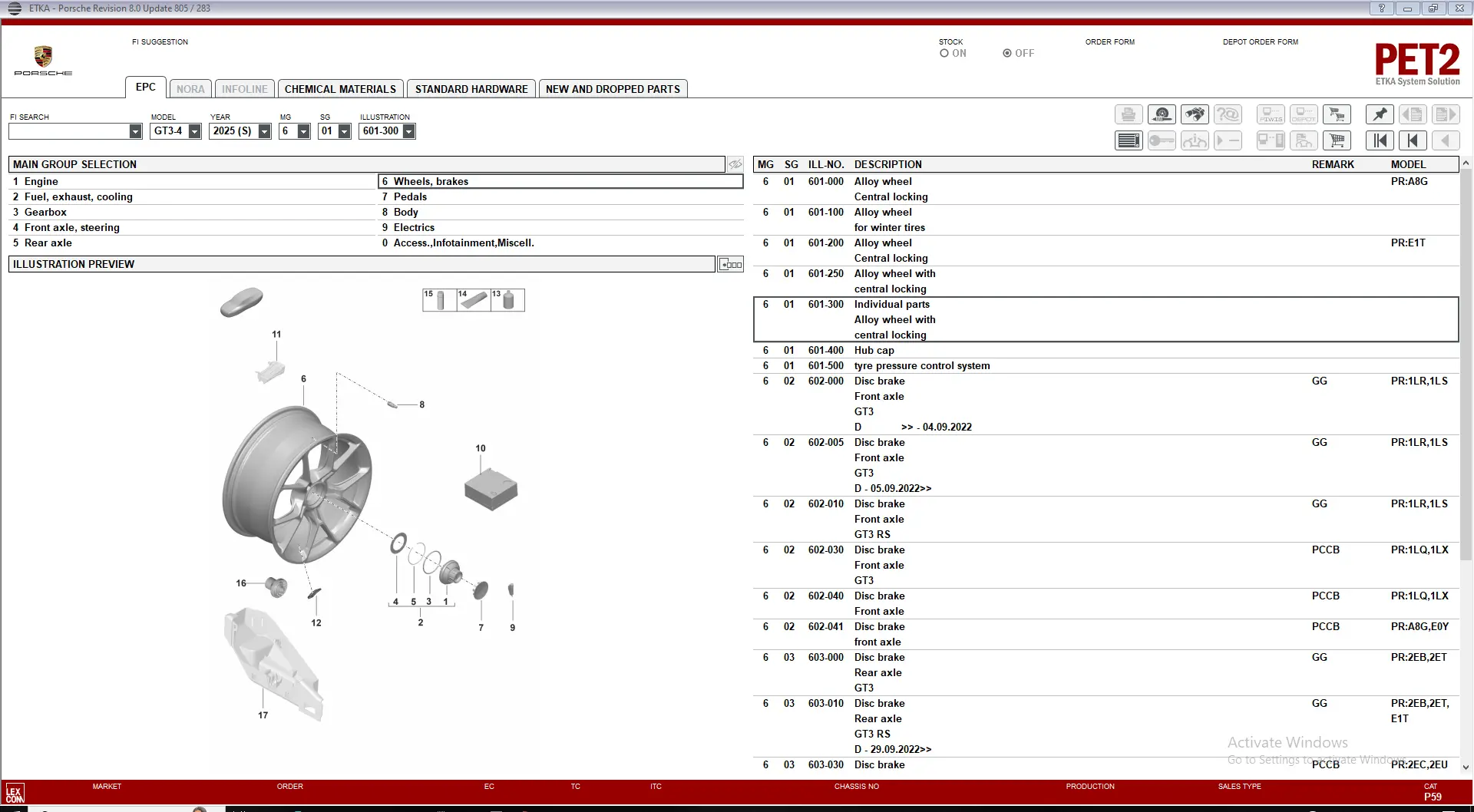The height and width of the screenshot is (812, 1474).
Task: Click the previous record arrow-with-bar icon
Action: point(1413,140)
